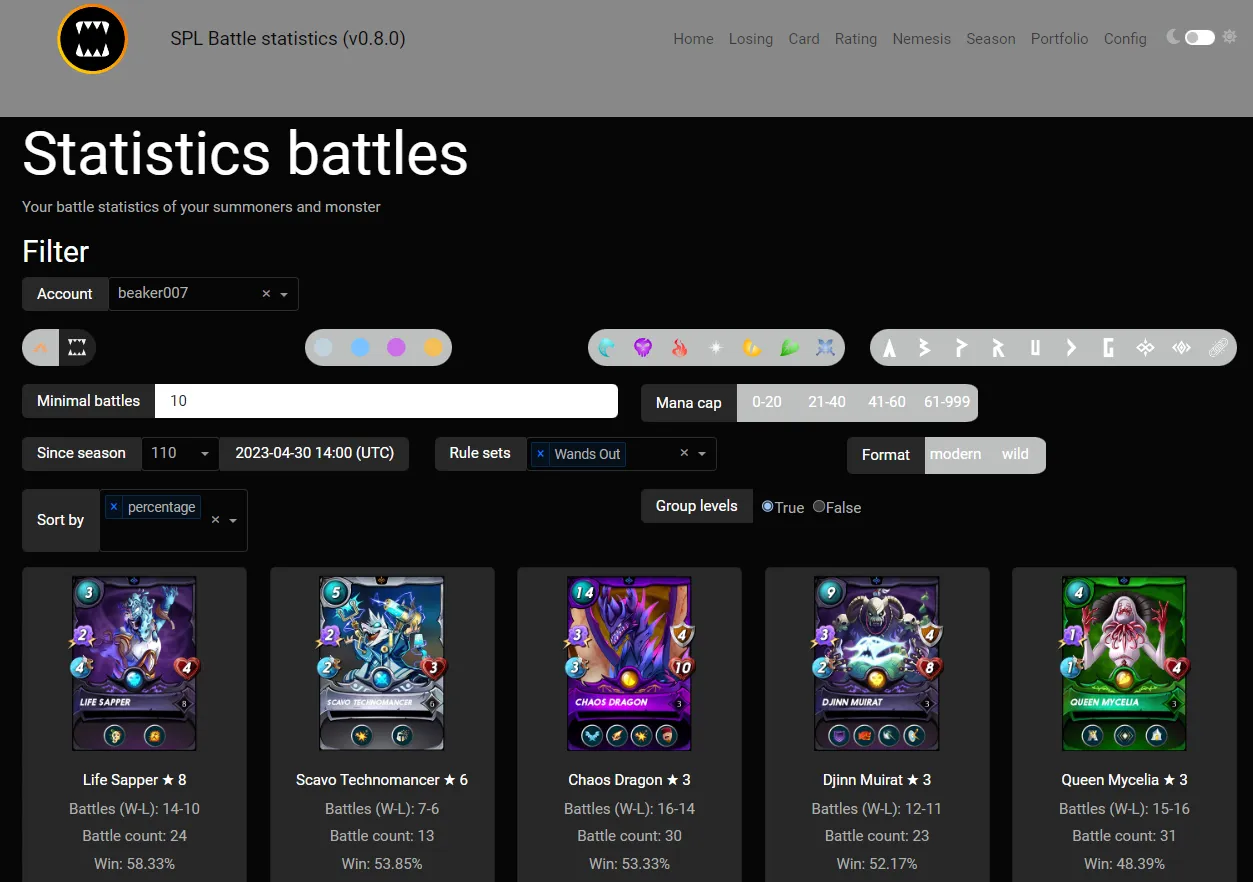Viewport: 1253px width, 882px height.
Task: Select the Soulbound chain edition icon
Action: 1218,347
